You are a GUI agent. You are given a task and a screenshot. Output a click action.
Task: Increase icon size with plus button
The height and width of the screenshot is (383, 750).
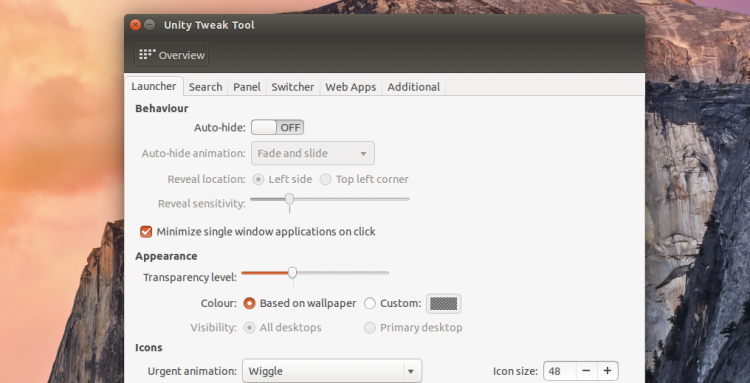(x=607, y=371)
